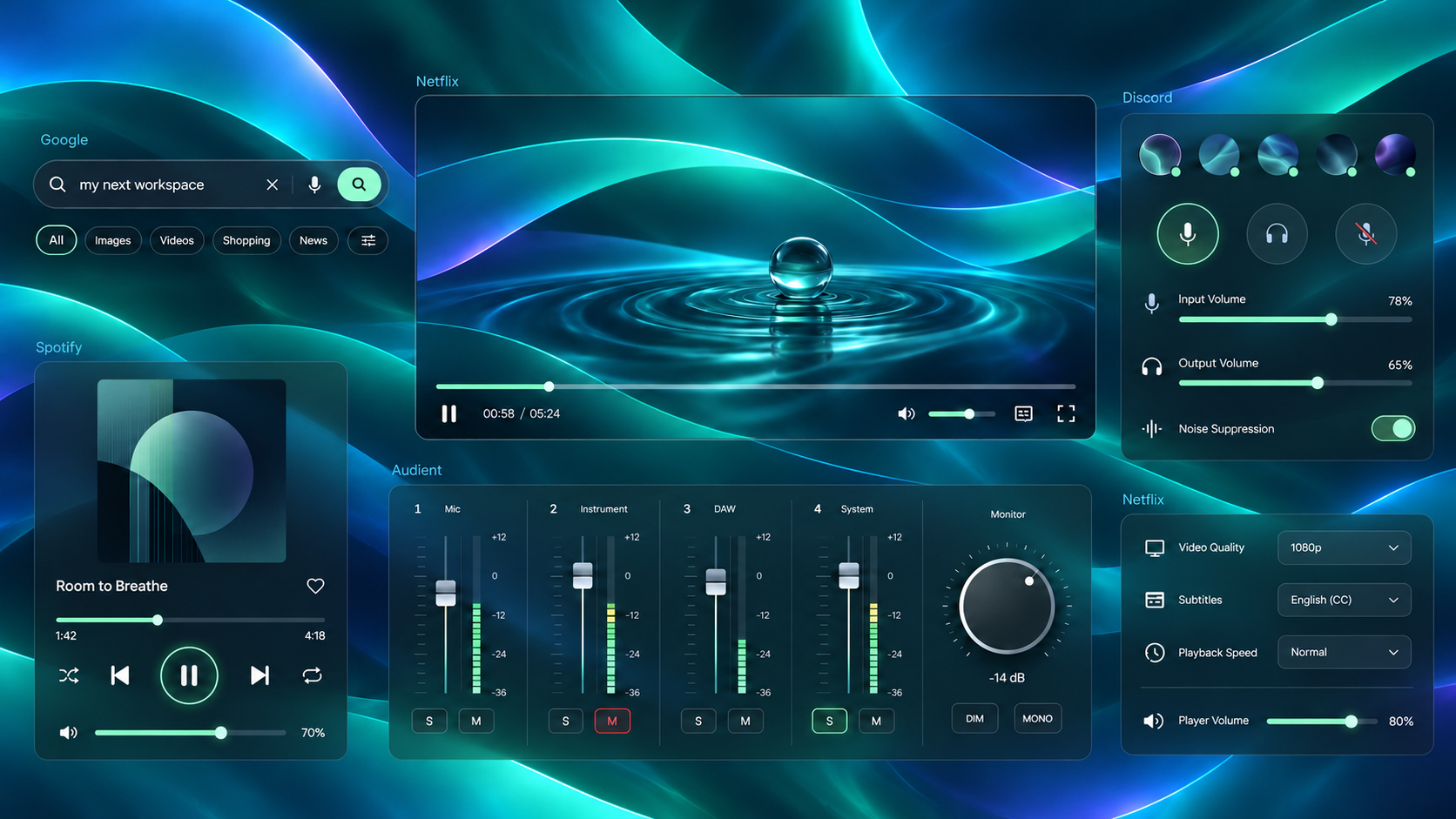Viewport: 1456px width, 819px height.
Task: Open the Playback Speed Normal dropdown
Action: click(1344, 652)
